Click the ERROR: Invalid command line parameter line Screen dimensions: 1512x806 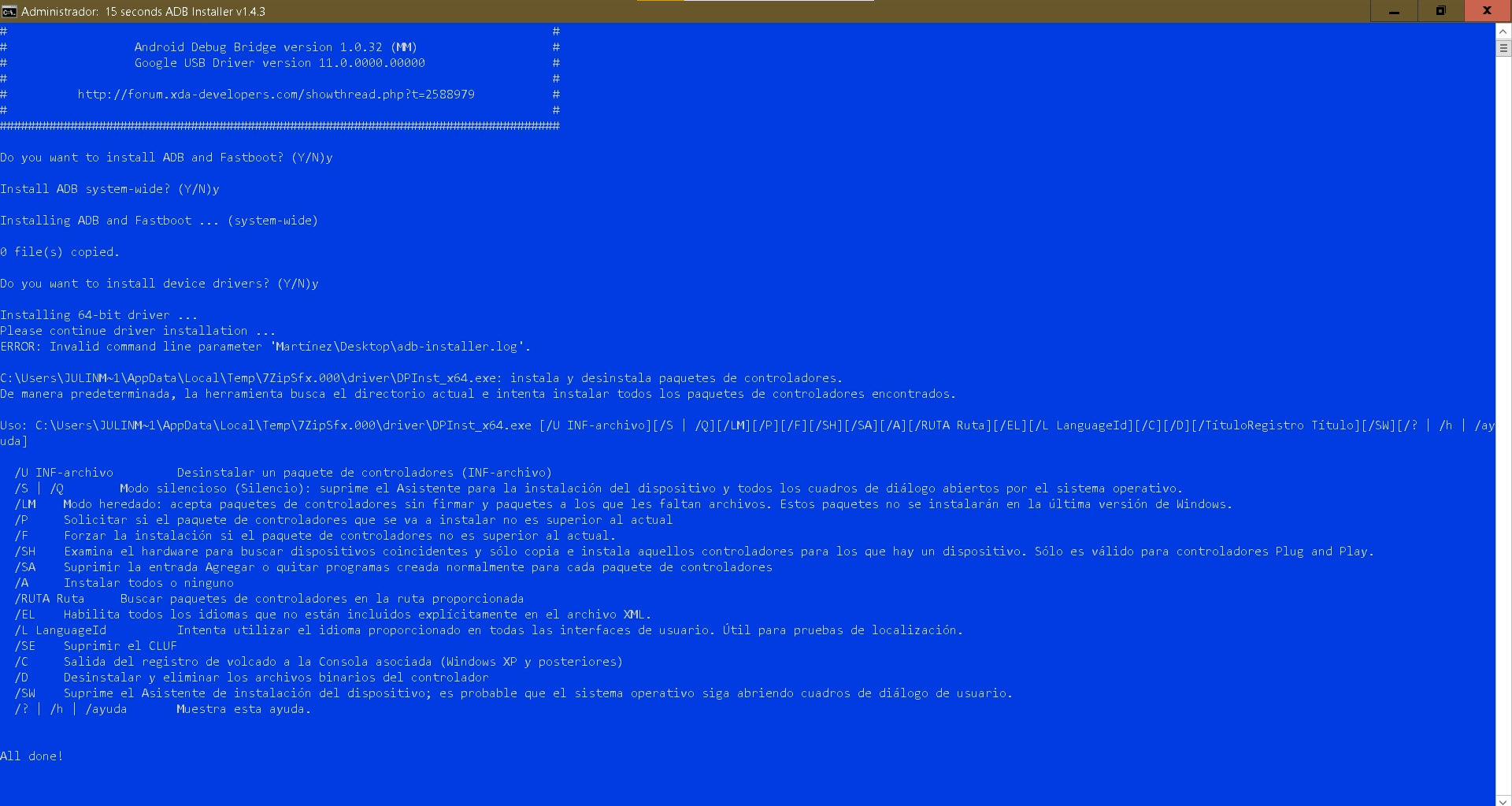pyautogui.click(x=265, y=347)
